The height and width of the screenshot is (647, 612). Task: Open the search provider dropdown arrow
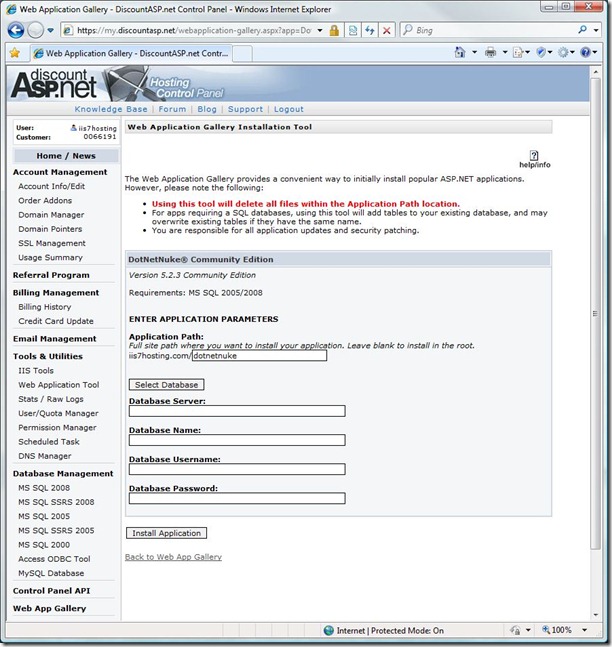click(596, 30)
